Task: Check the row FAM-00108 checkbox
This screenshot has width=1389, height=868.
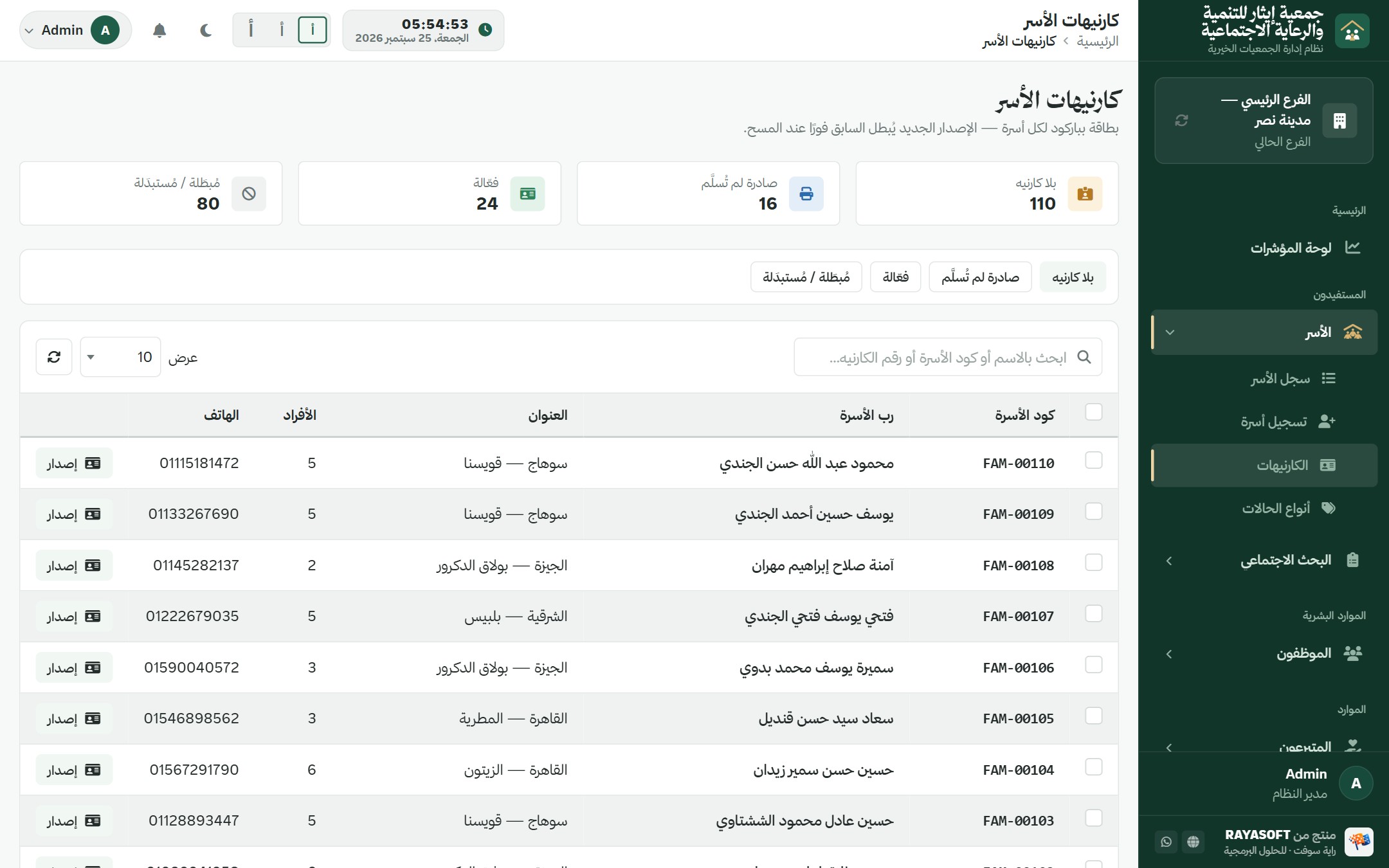Action: tap(1094, 563)
